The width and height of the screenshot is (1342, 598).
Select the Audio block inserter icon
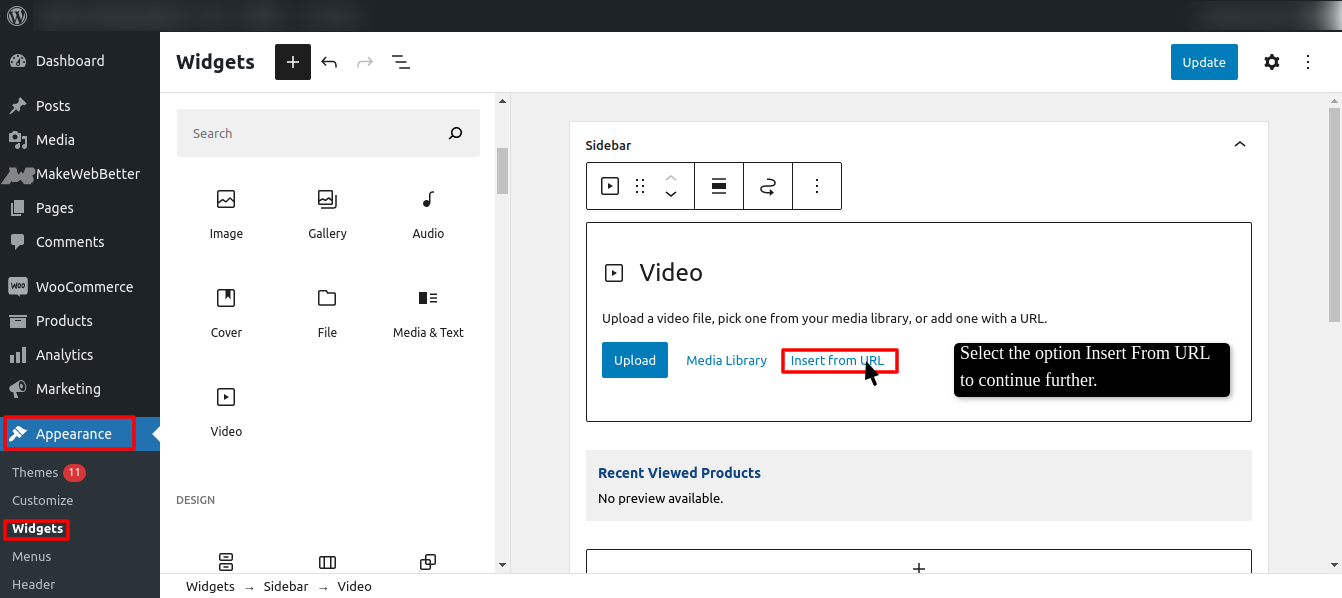pyautogui.click(x=427, y=200)
